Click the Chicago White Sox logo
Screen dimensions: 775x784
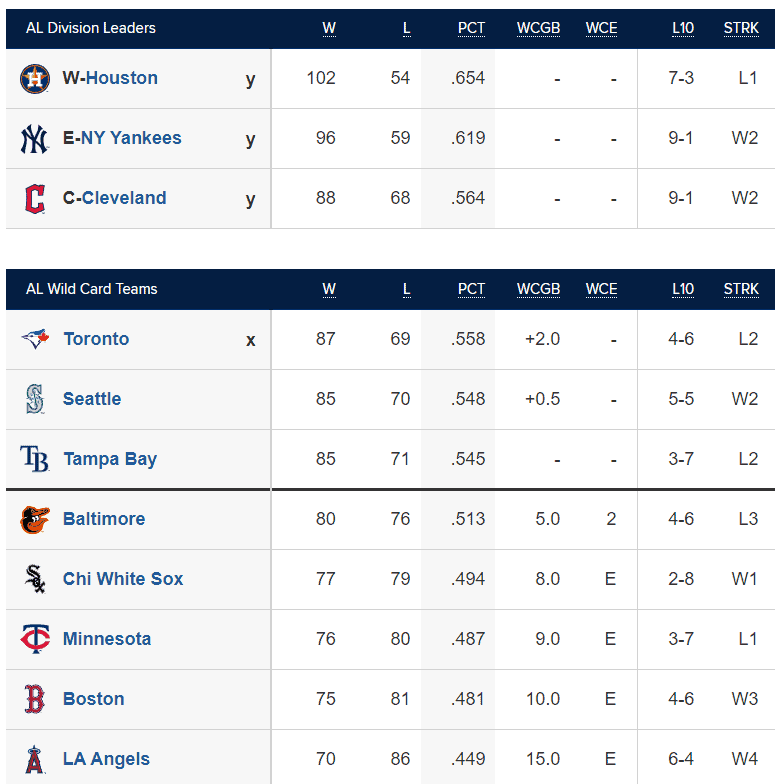pyautogui.click(x=34, y=578)
